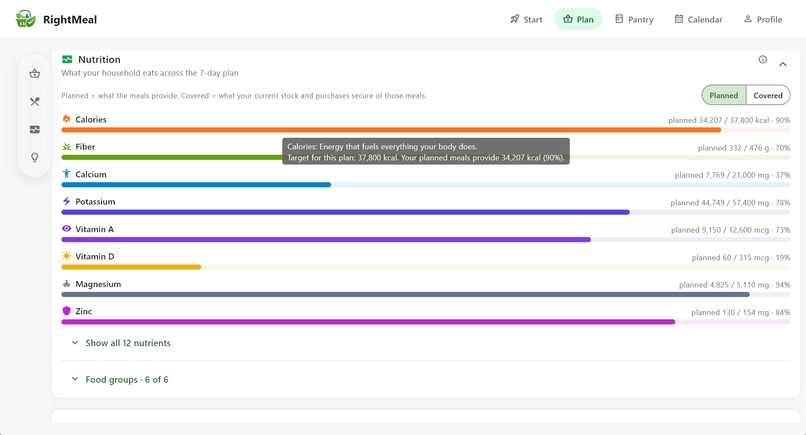
Task: Click the Calories flame icon
Action: [x=66, y=119]
